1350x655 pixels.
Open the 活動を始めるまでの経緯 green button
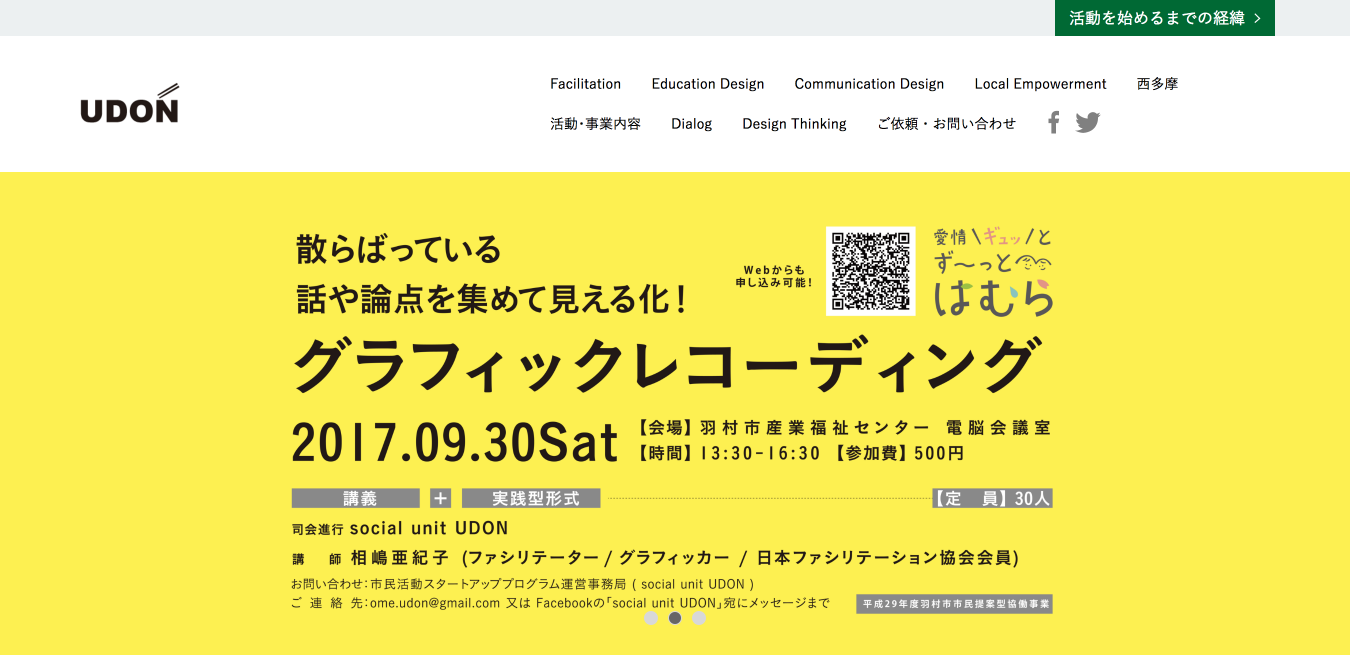coord(1164,18)
